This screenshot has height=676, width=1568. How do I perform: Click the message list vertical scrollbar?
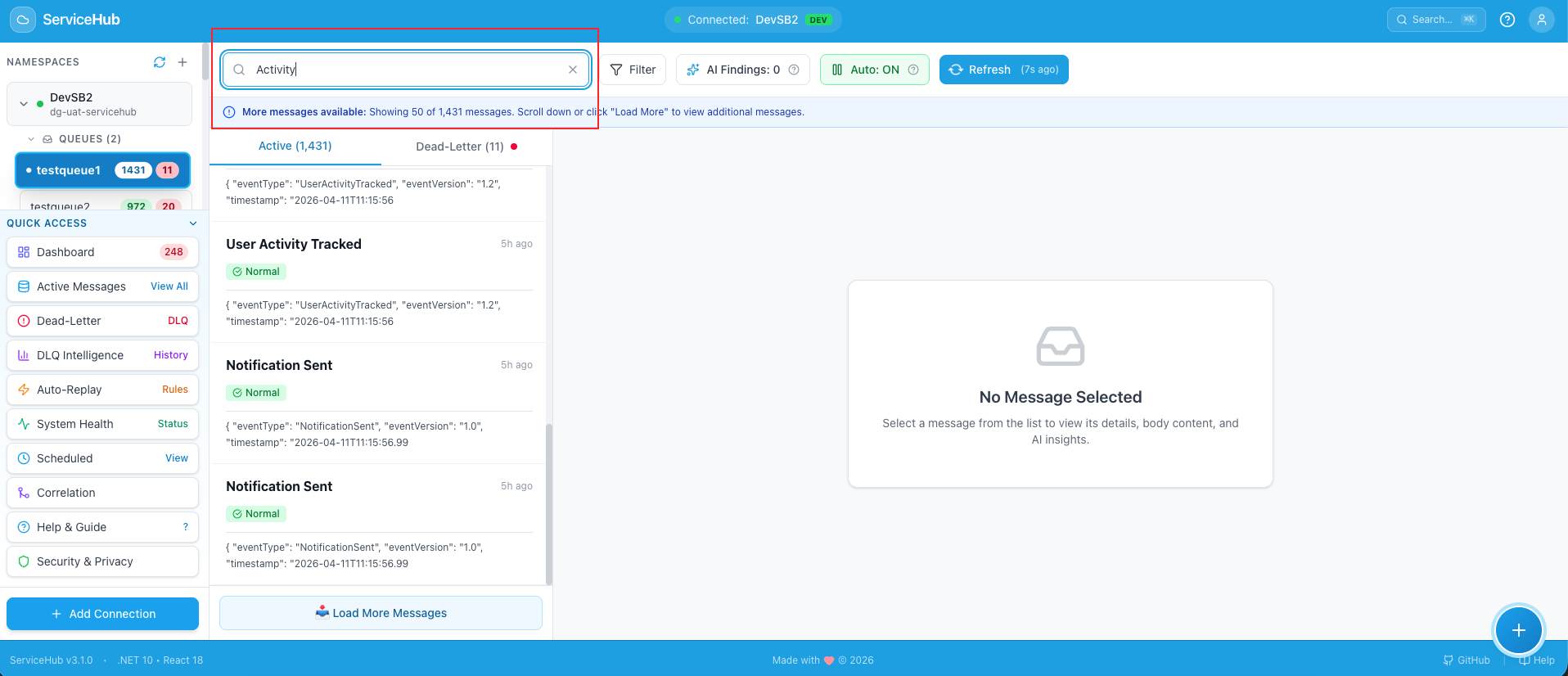tap(549, 503)
